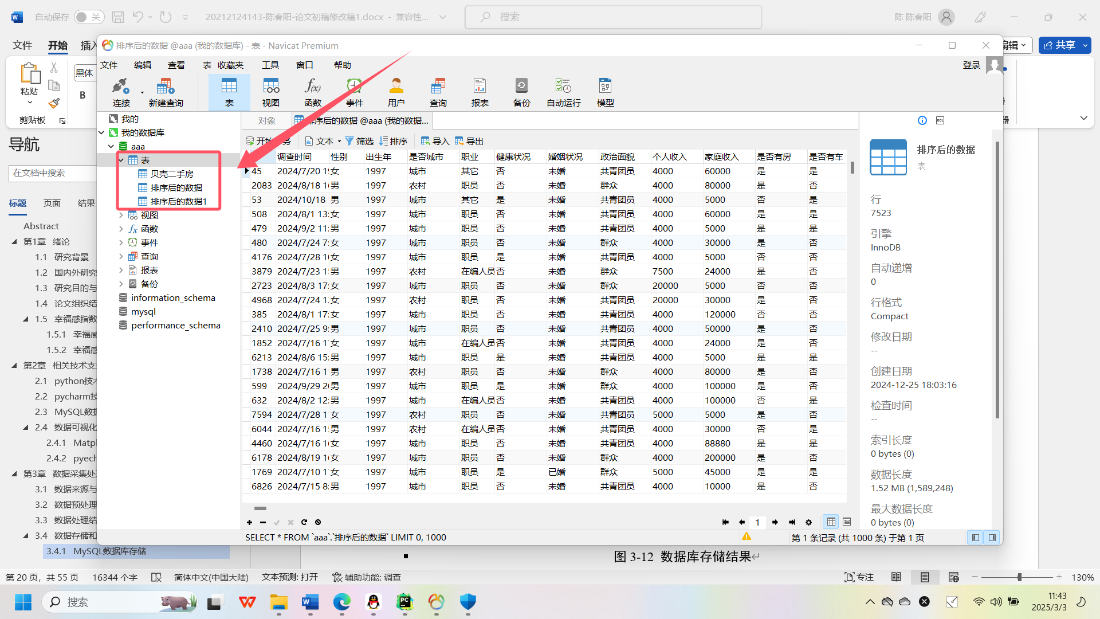
Task: Switch Word to web layout view
Action: point(953,577)
